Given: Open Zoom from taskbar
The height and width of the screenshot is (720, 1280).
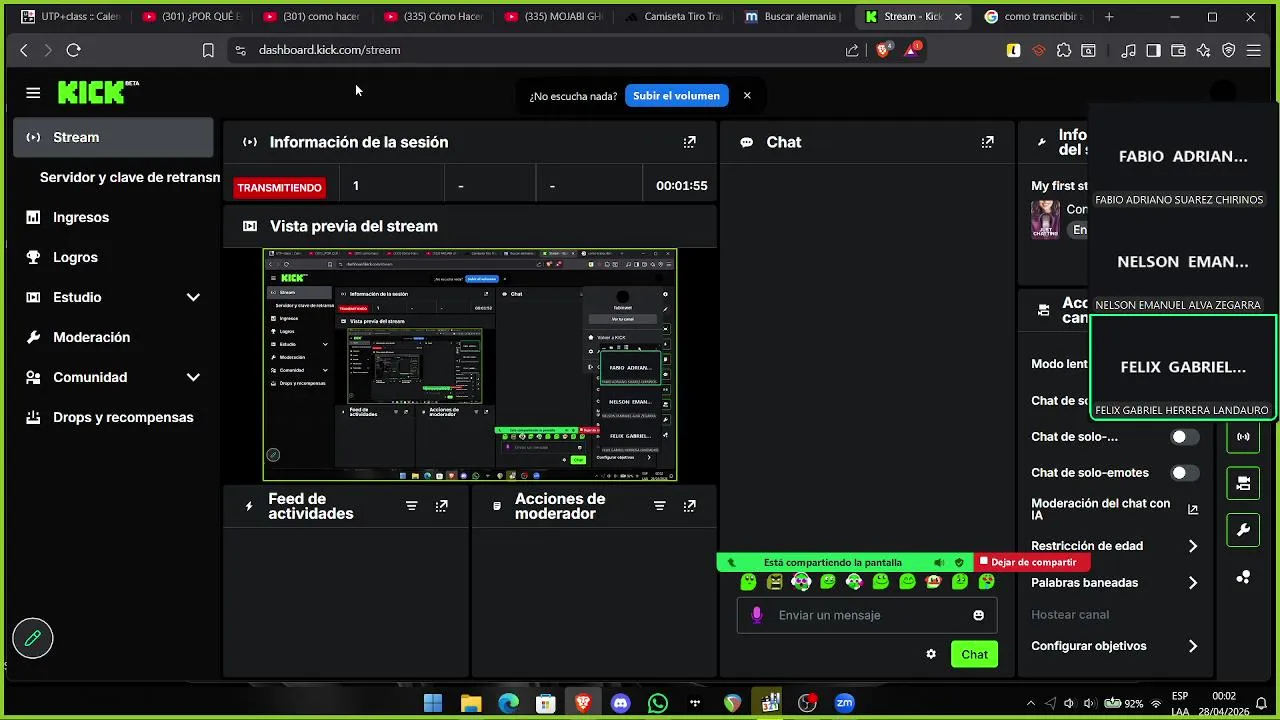Looking at the screenshot, I should (x=844, y=703).
